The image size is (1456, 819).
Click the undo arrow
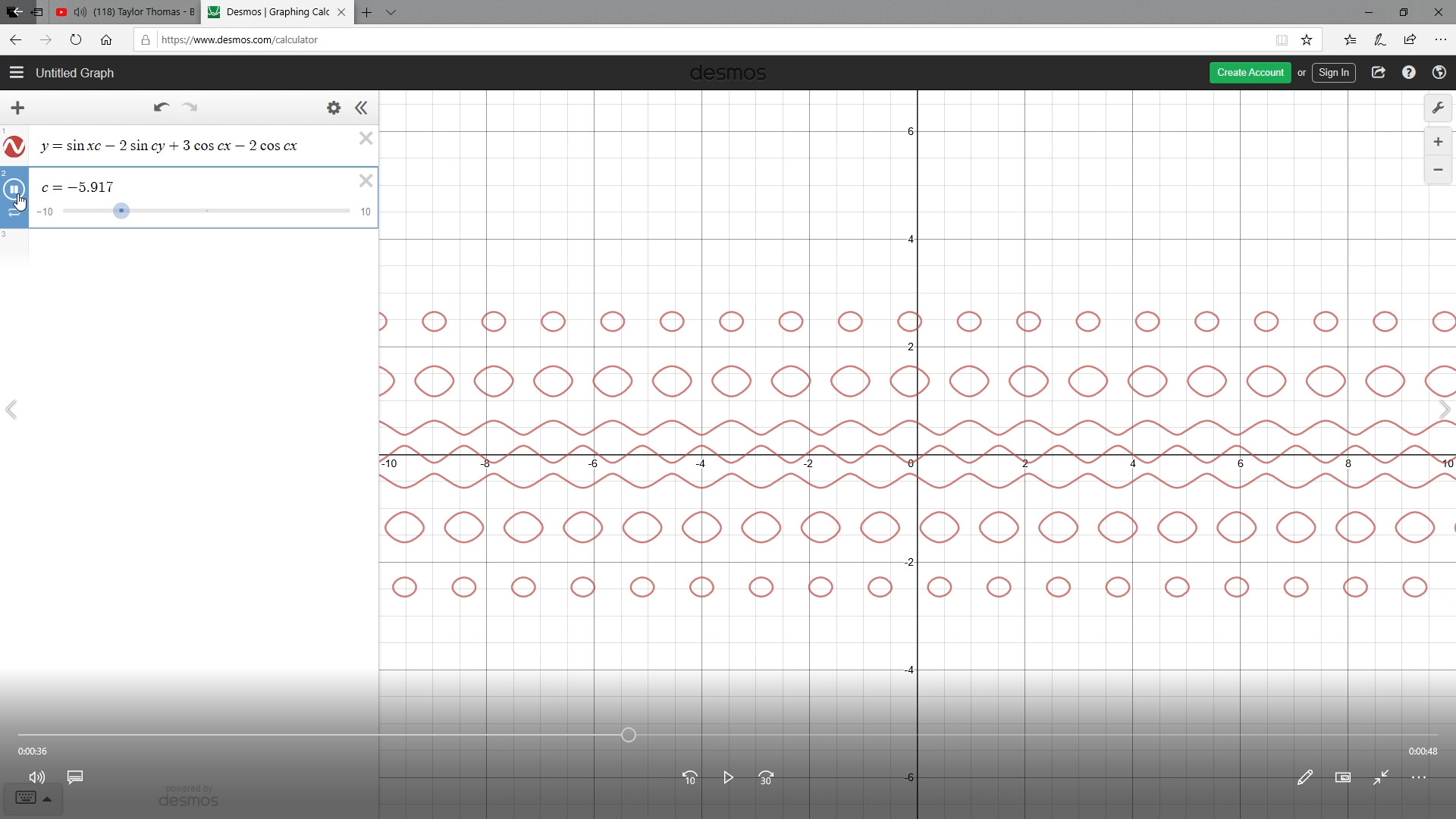coord(162,108)
